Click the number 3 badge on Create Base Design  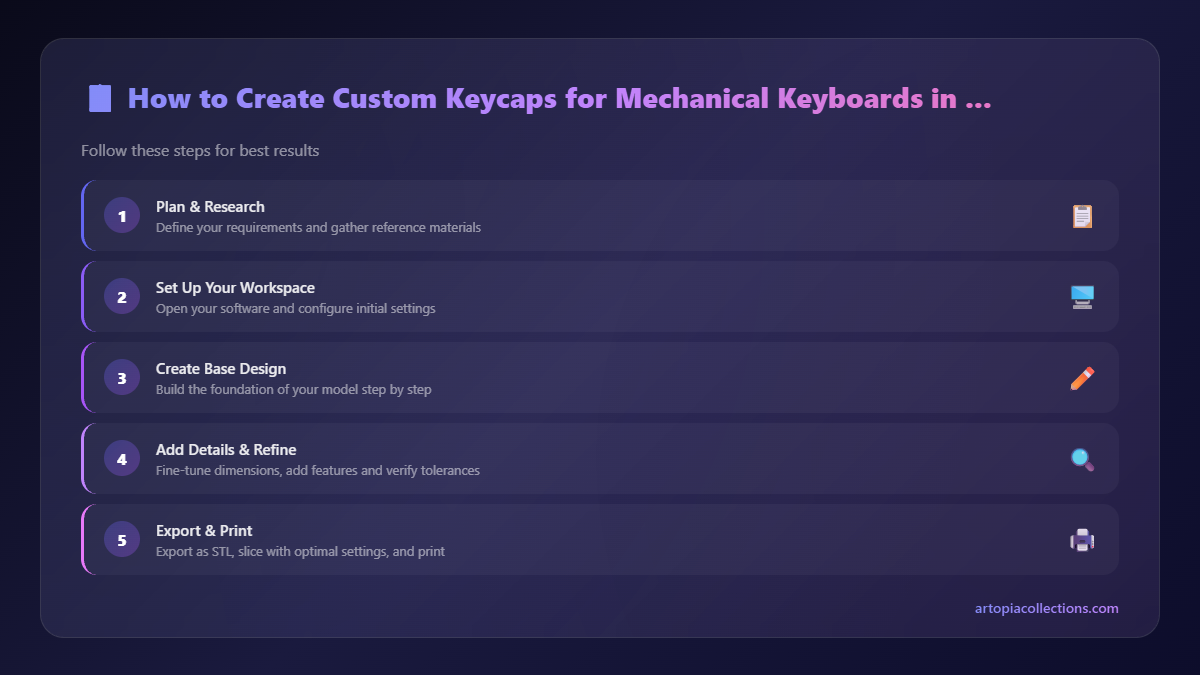(x=121, y=377)
